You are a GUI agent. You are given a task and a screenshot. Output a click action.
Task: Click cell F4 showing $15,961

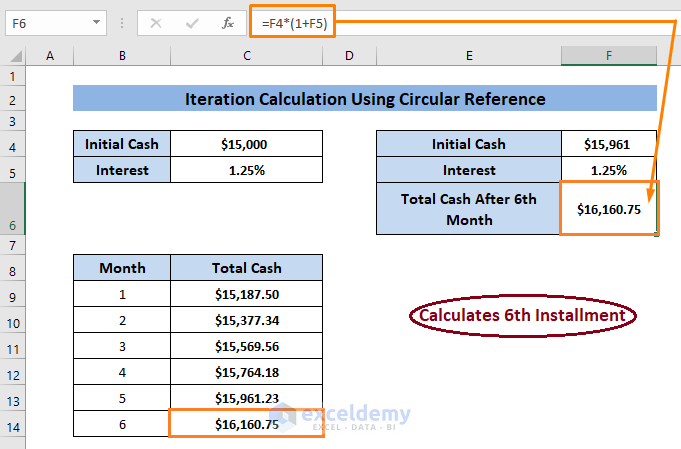(x=609, y=144)
